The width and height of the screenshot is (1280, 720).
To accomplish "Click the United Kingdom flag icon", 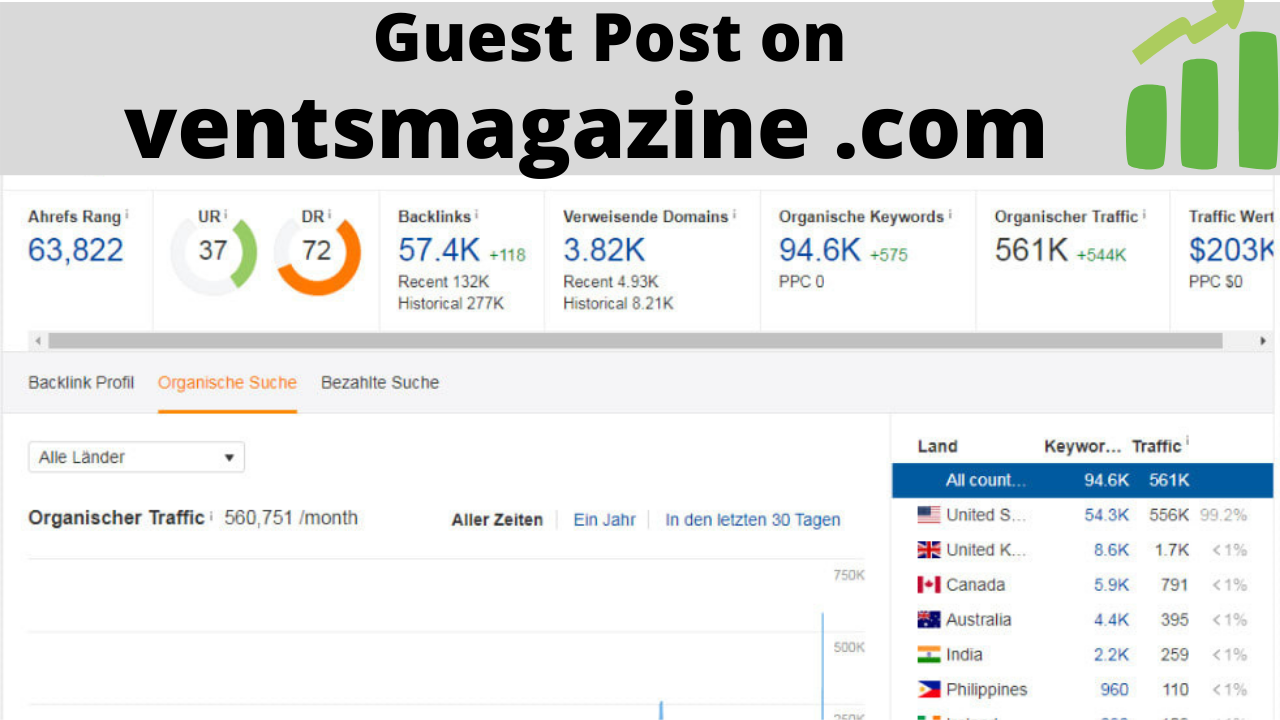I will (930, 549).
